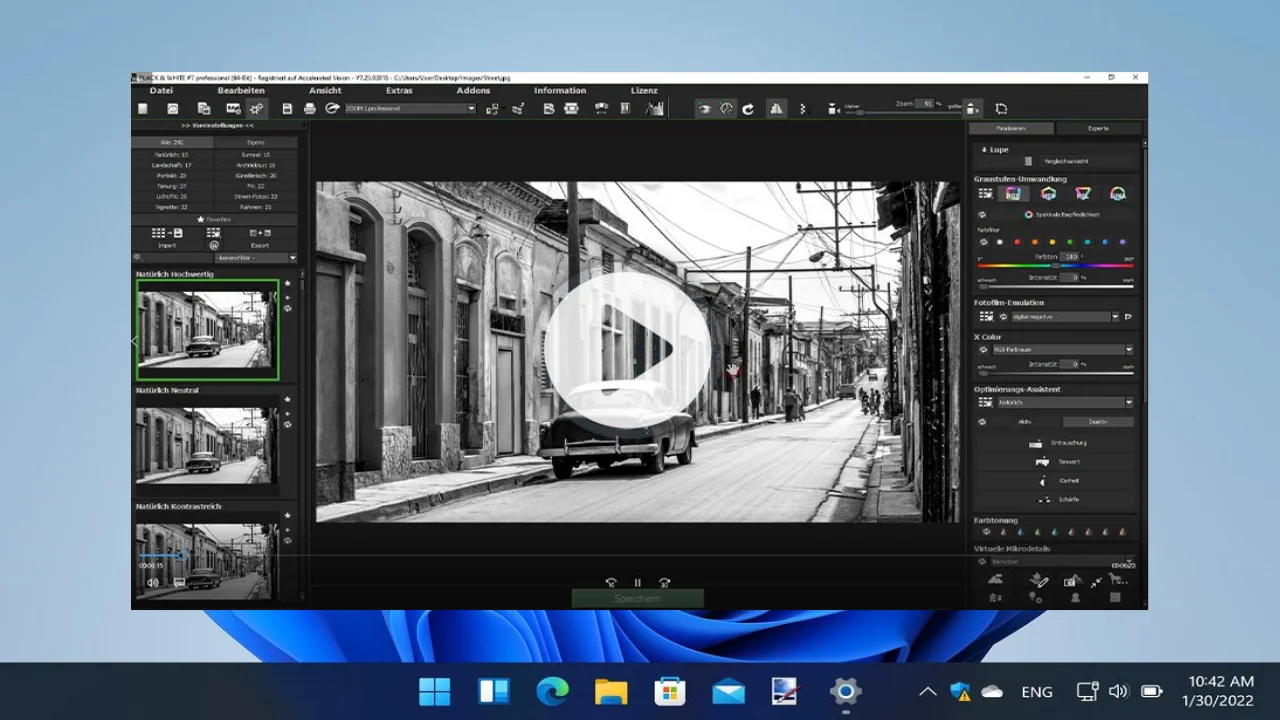The height and width of the screenshot is (720, 1280).
Task: Switch to the Finalisieren tab
Action: [x=1011, y=128]
